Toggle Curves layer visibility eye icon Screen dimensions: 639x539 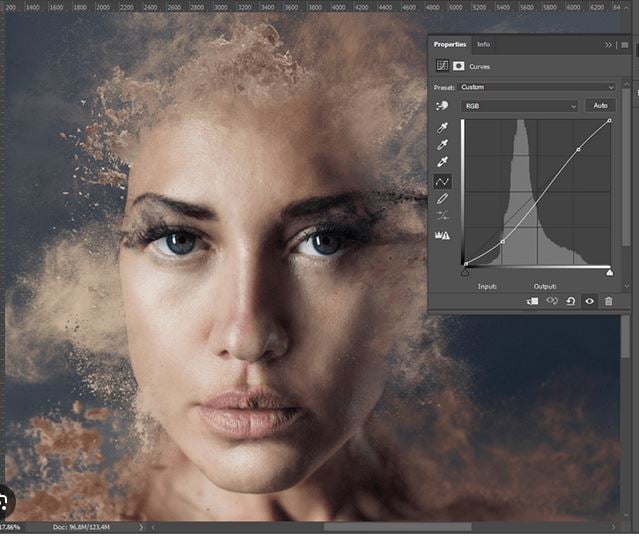[x=589, y=301]
